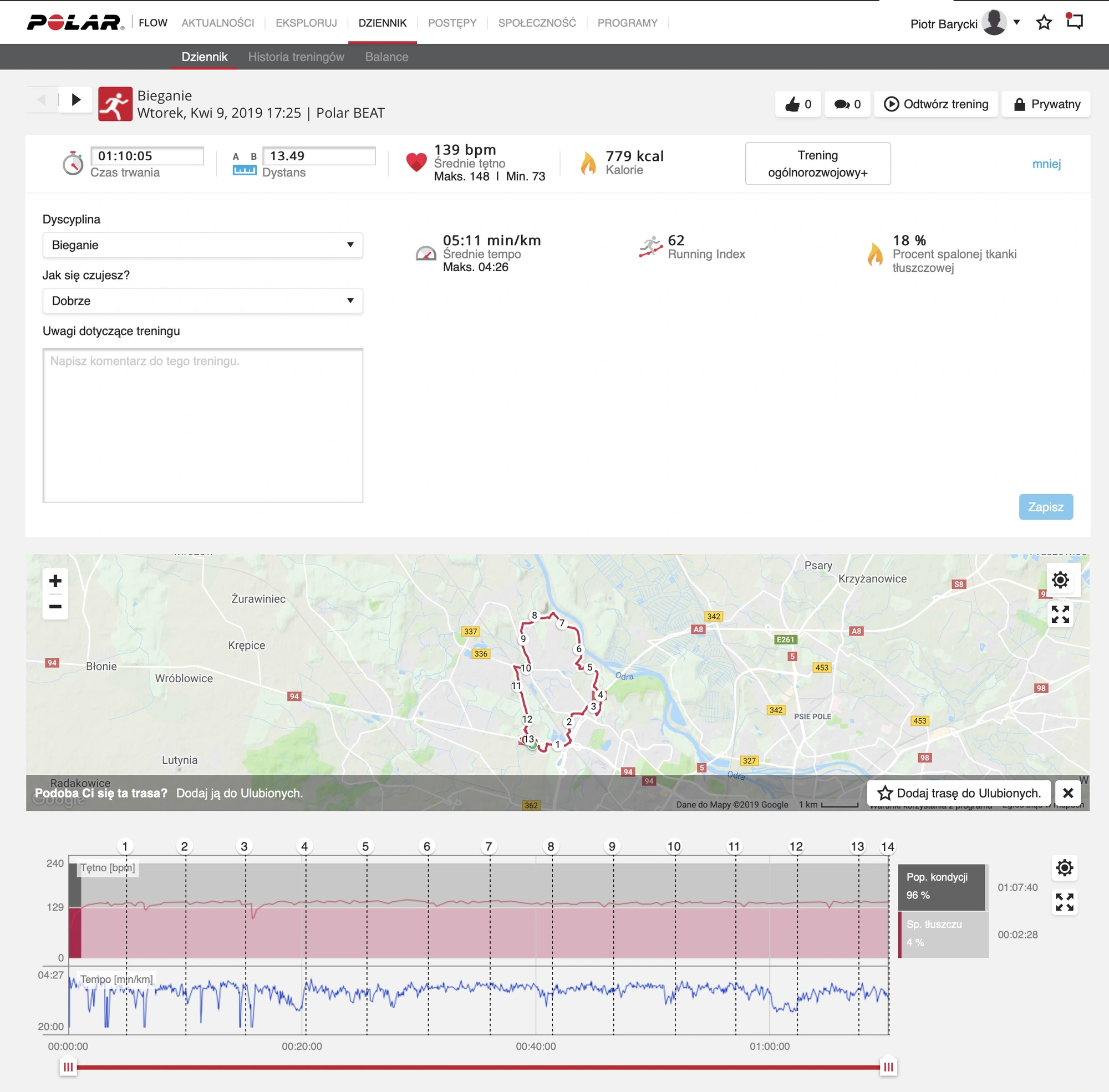
Task: Open the Piotr Barycki account menu arrow
Action: (x=1017, y=22)
